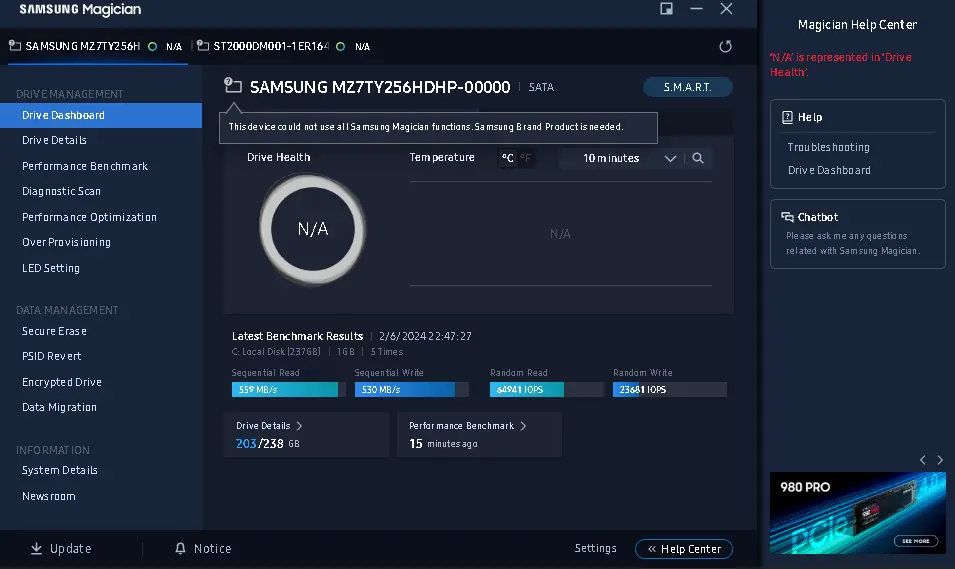Viewport: 955px width, 569px height.
Task: Switch temperature unit to °F
Action: tap(526, 158)
